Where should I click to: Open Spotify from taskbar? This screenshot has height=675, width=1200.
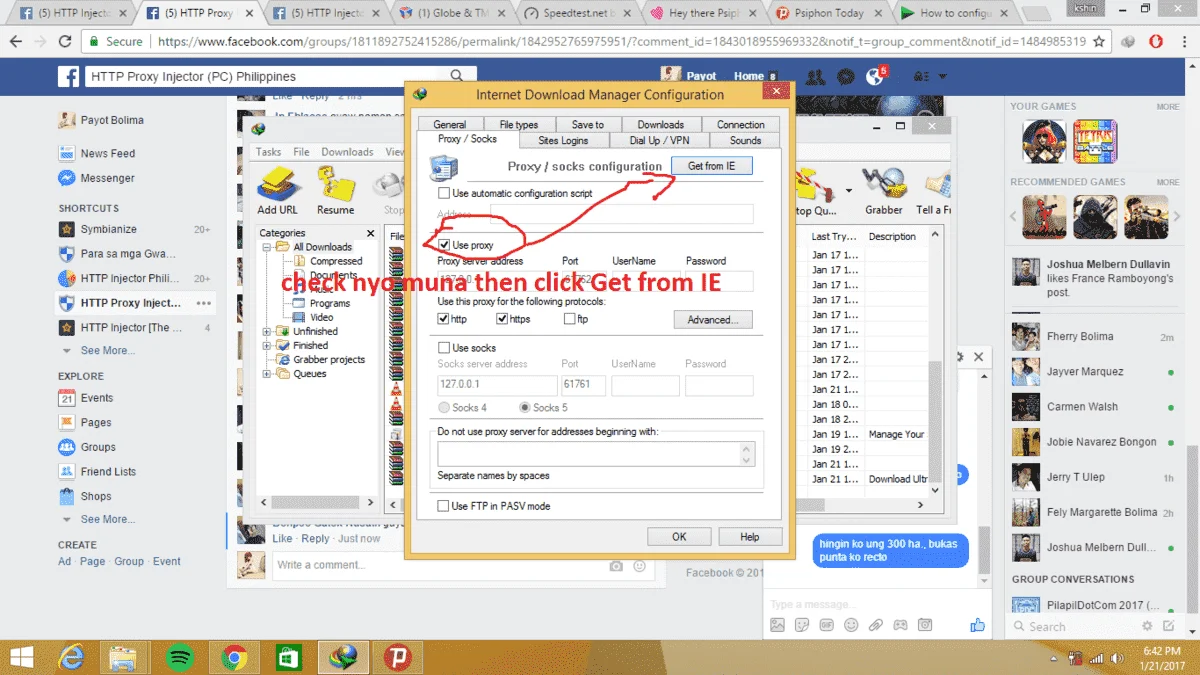180,657
